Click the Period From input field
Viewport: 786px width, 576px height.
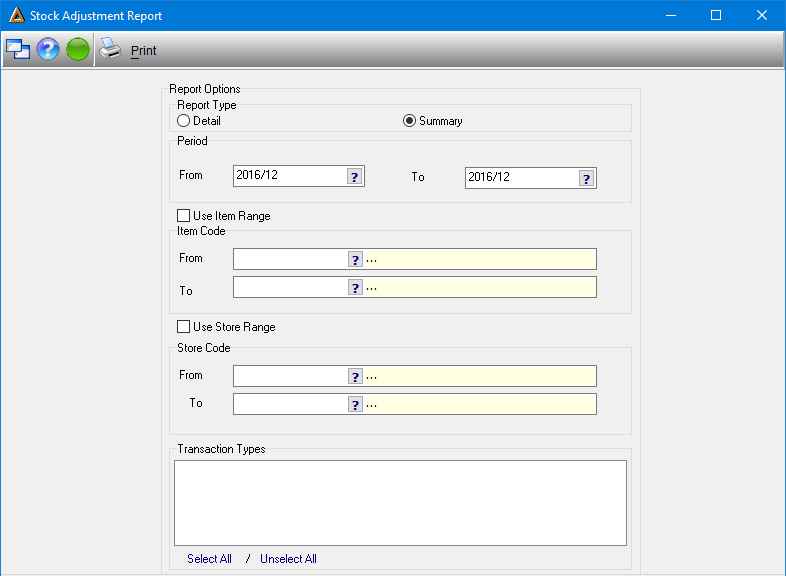pos(290,176)
